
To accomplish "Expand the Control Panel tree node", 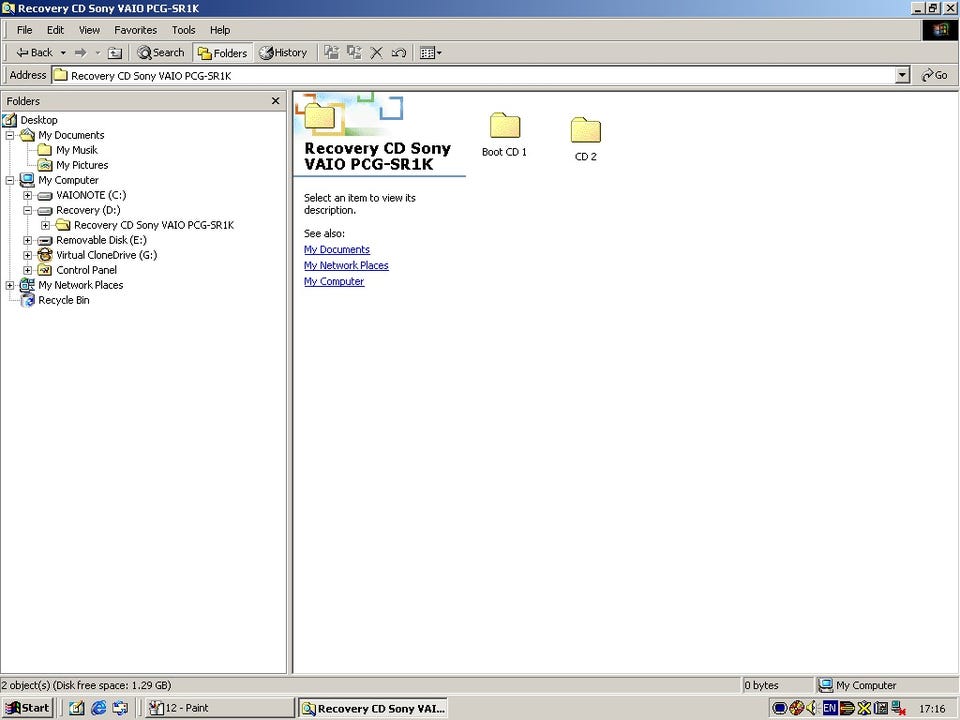I will 28,270.
